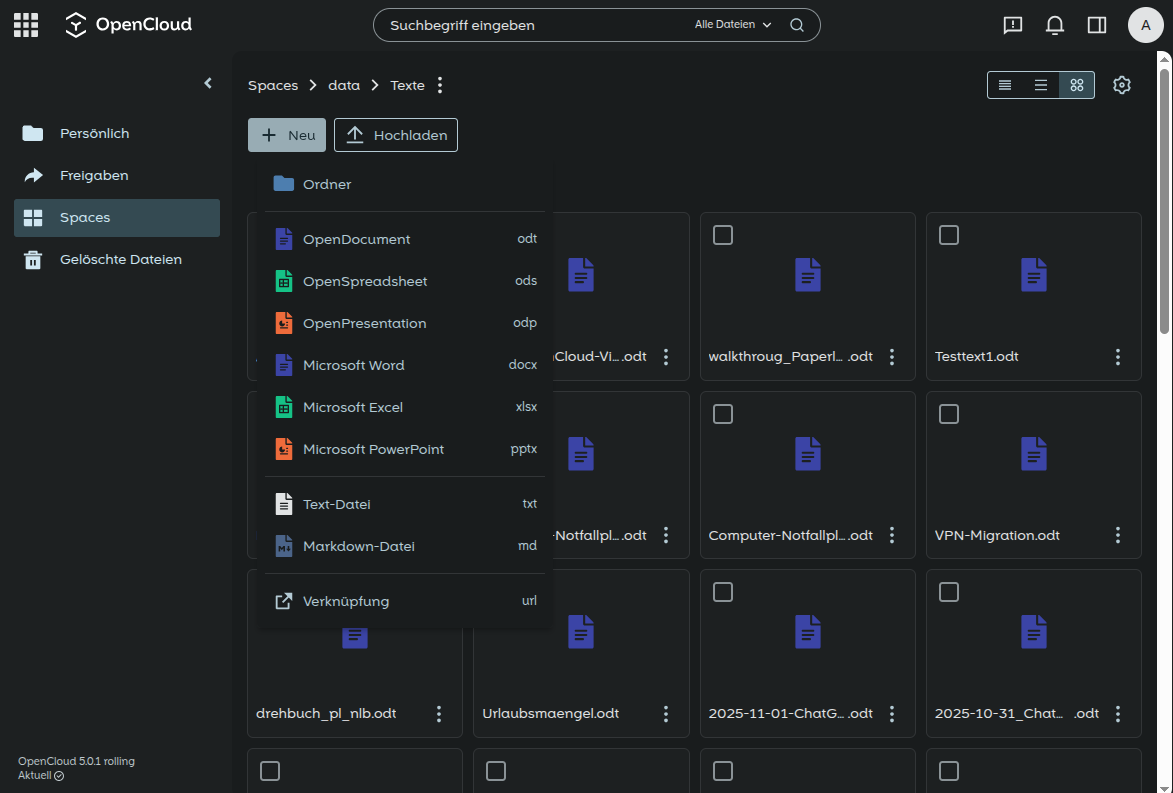Viewport: 1173px width, 793px height.
Task: Collapse the left navigation sidebar
Action: click(208, 83)
